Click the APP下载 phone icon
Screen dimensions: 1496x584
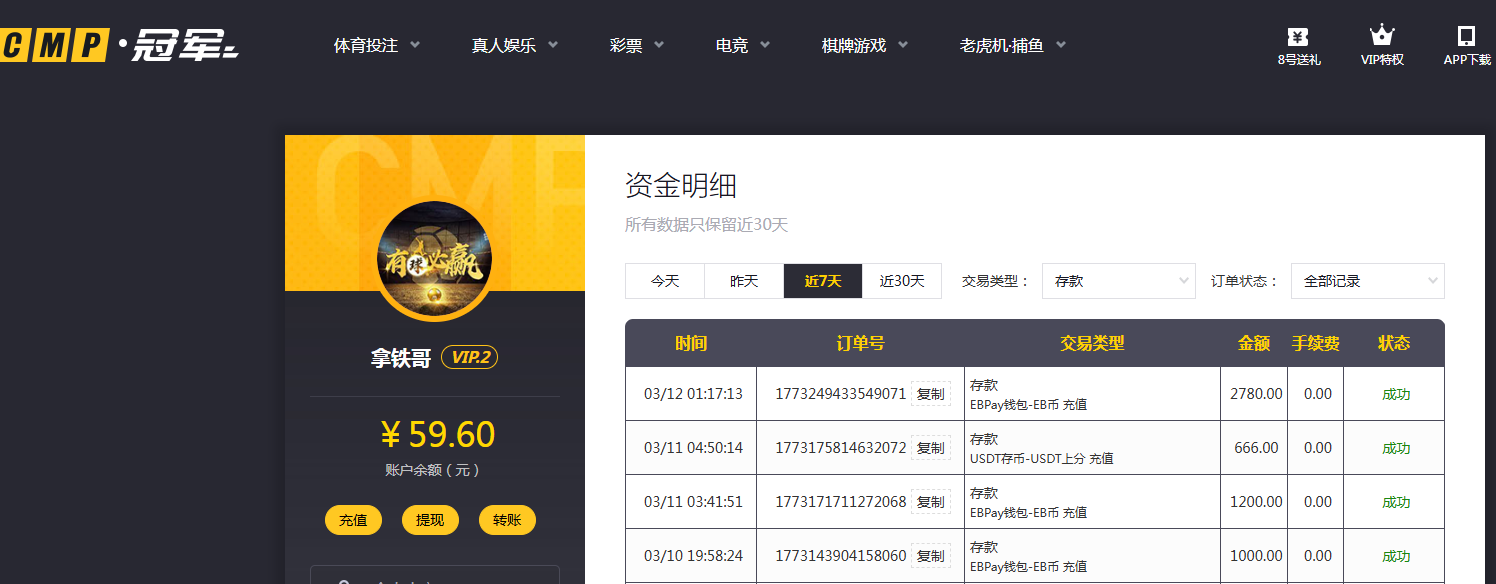tap(1466, 37)
